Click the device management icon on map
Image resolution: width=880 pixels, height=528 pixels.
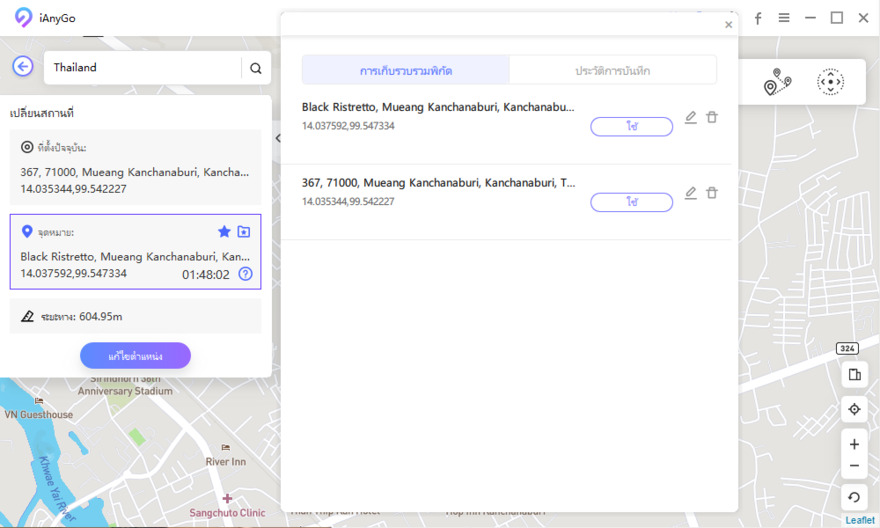tap(854, 374)
